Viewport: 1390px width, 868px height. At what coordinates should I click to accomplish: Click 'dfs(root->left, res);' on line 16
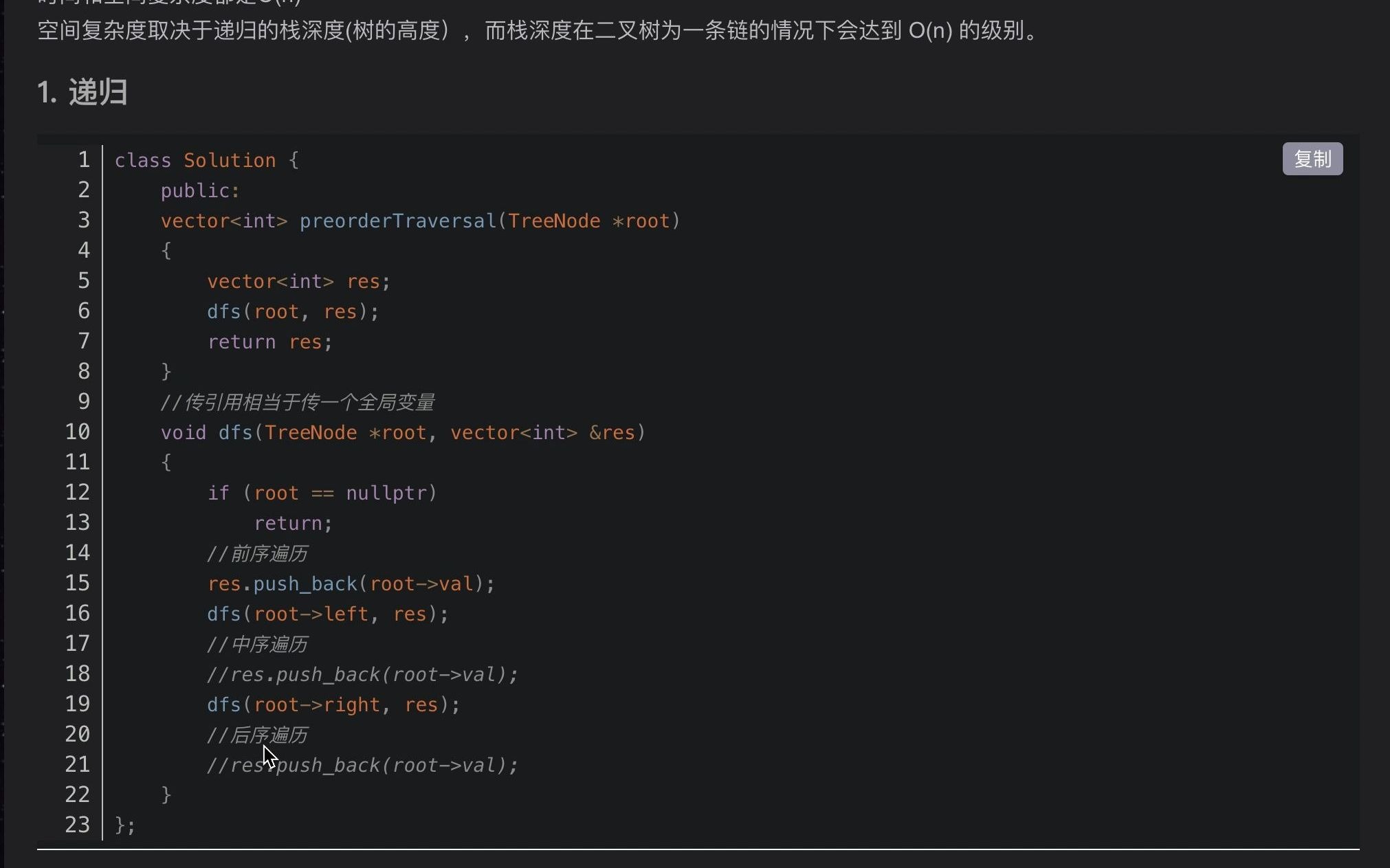coord(328,614)
